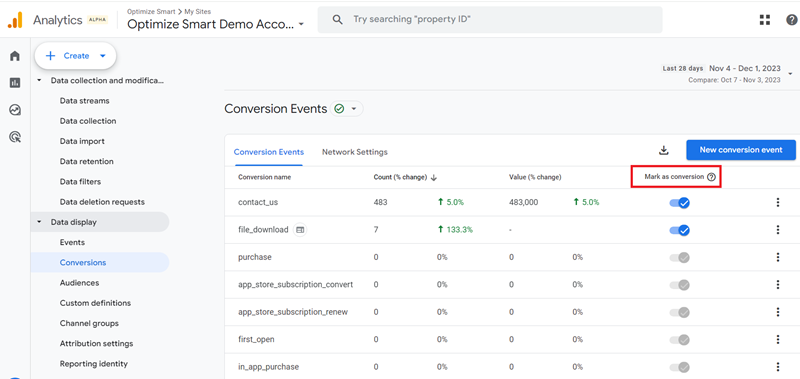Screen dimensions: 800x379
Task: Open Custom definitions in sidebar
Action: 95,303
